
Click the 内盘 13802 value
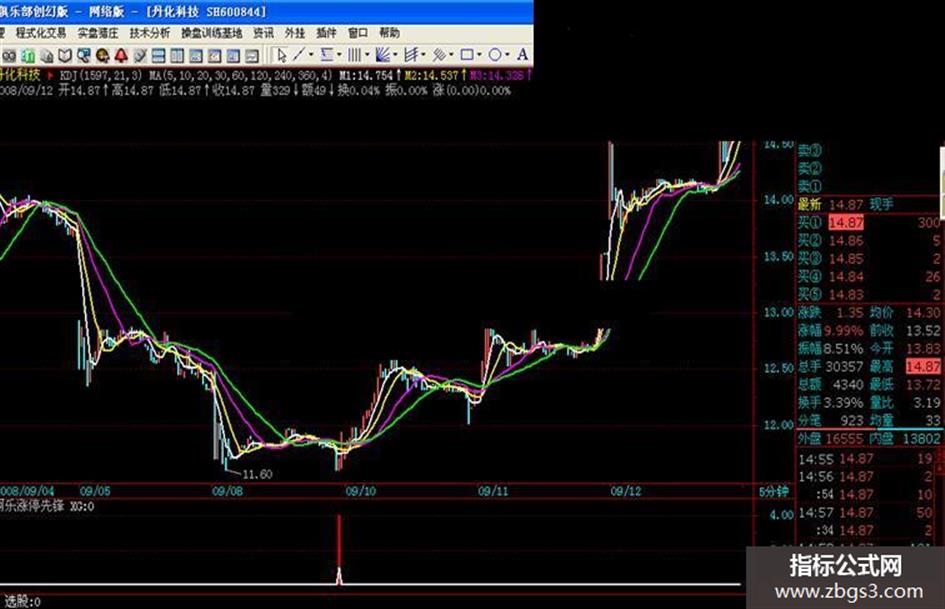coord(921,439)
